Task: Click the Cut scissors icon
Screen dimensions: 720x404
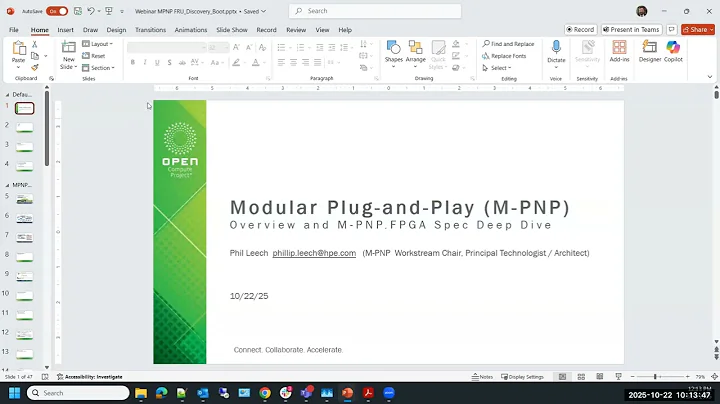Action: tap(34, 44)
